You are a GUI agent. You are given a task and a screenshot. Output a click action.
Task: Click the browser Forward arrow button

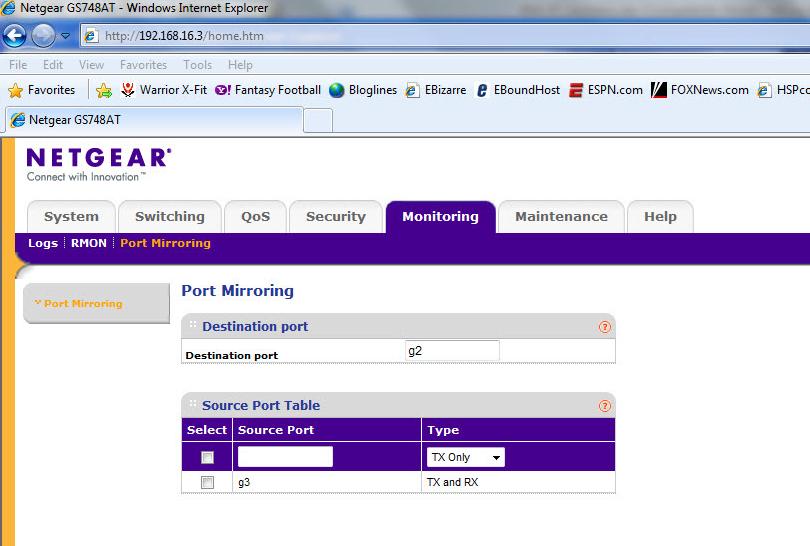point(43,36)
